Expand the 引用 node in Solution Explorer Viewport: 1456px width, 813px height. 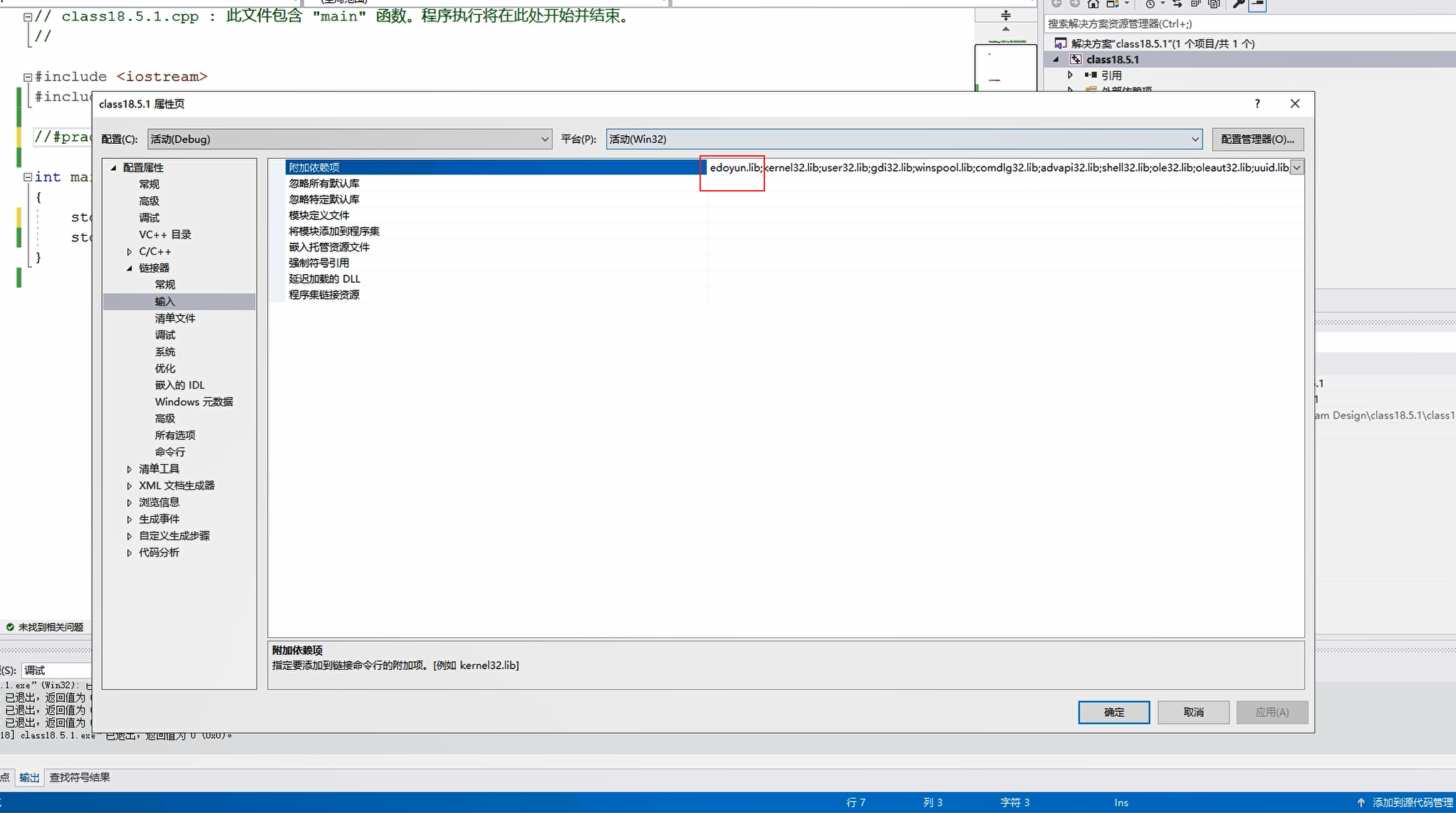tap(1070, 75)
